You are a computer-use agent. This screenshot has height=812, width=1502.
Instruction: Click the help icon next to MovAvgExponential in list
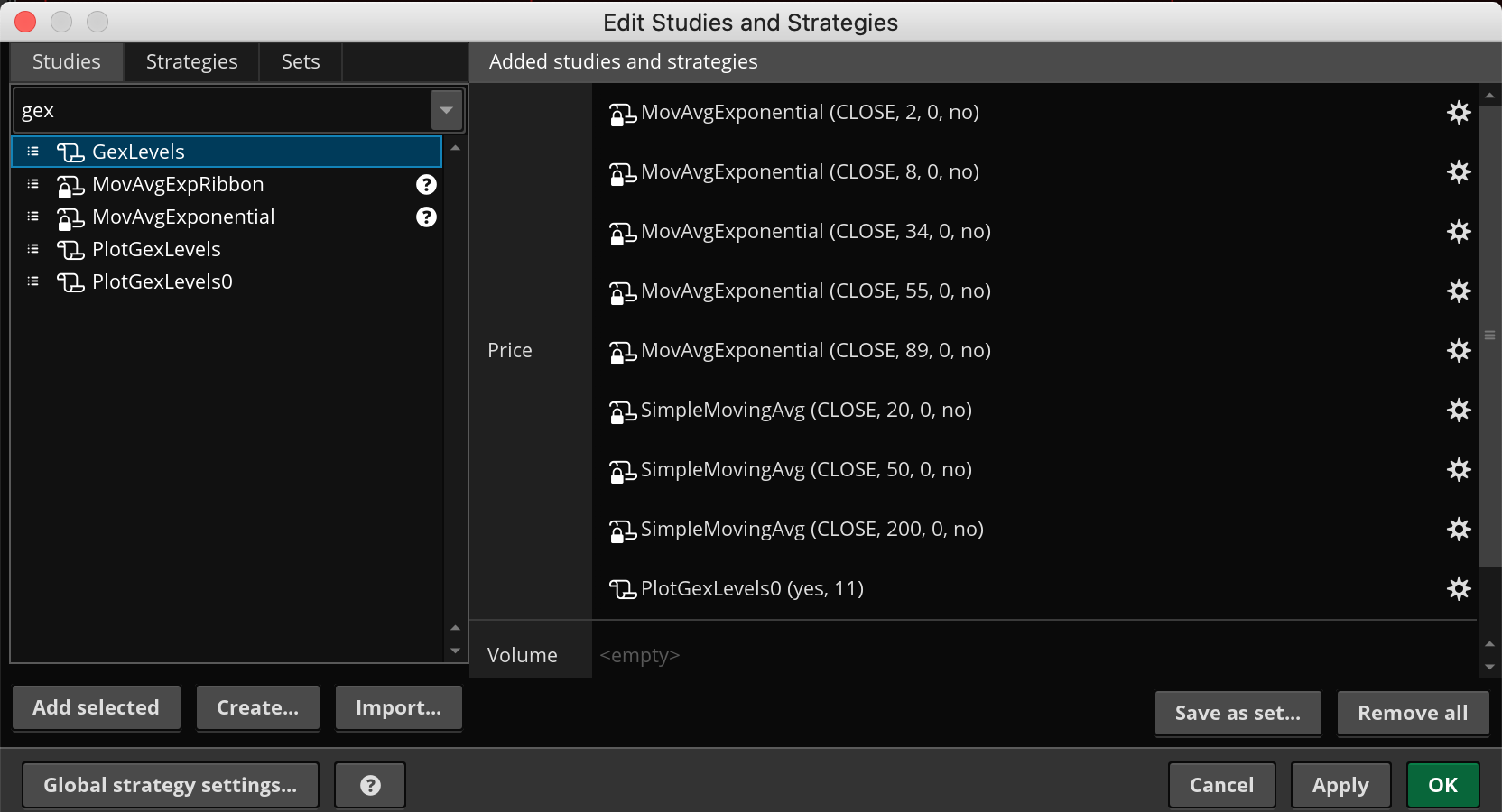coord(426,217)
